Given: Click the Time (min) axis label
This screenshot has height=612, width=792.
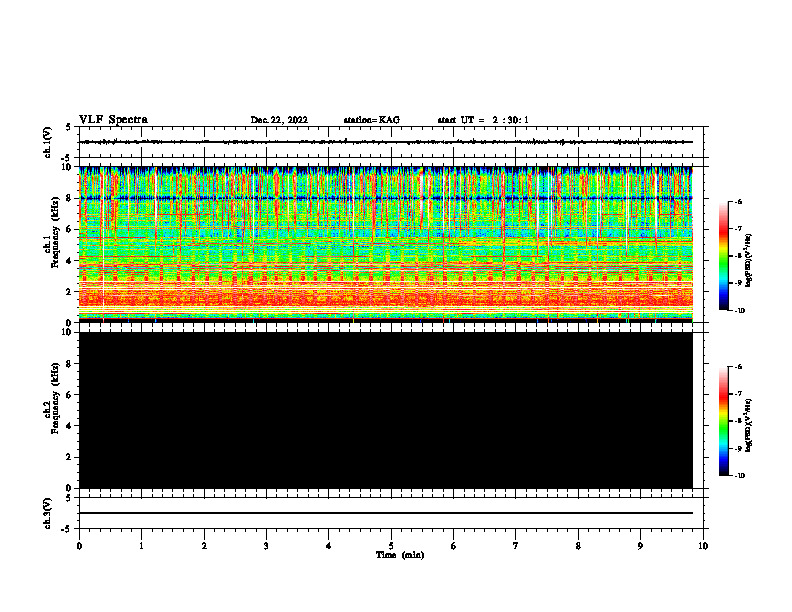Looking at the screenshot, I should pos(400,555).
